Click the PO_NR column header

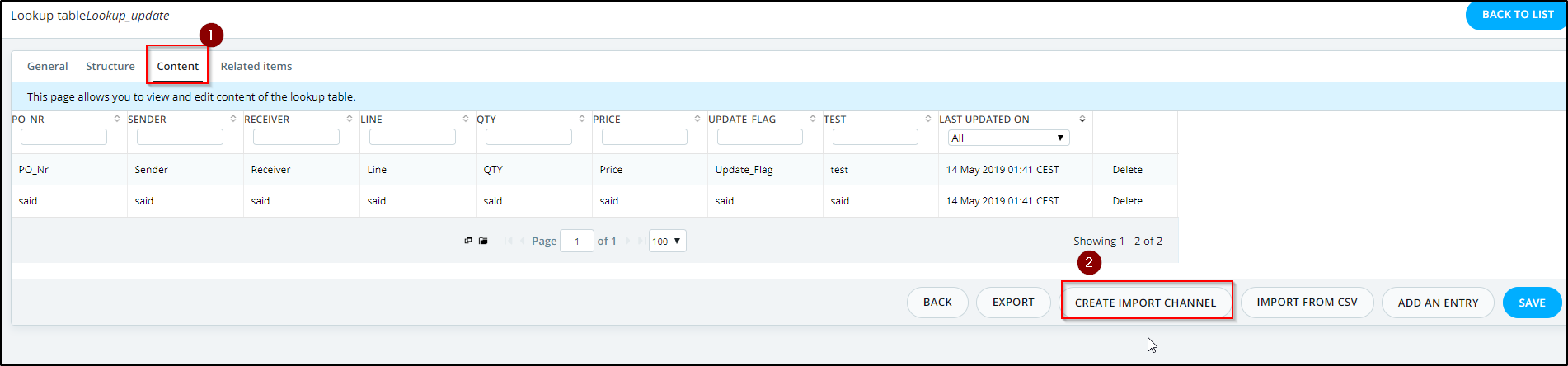click(x=28, y=119)
